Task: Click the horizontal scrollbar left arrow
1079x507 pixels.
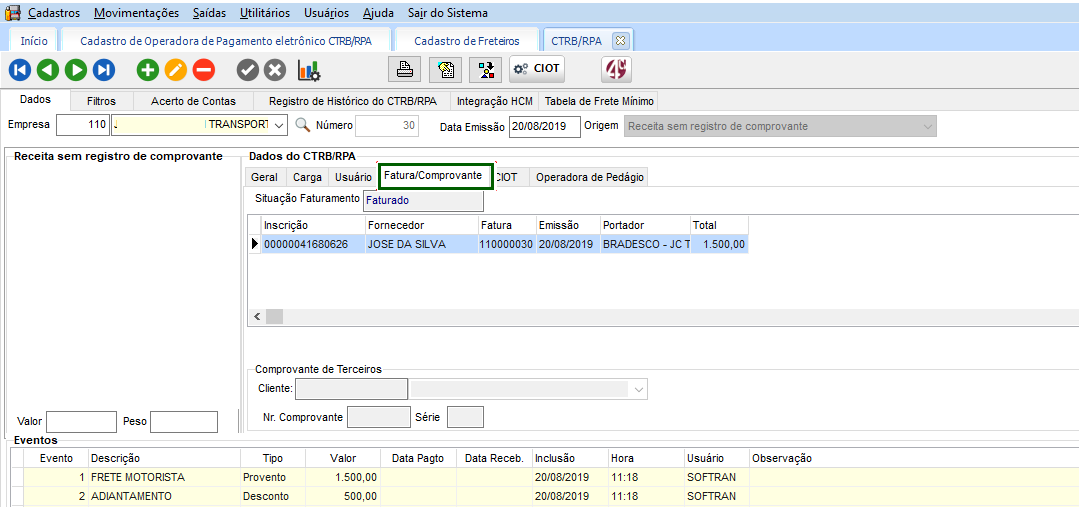Action: [257, 316]
